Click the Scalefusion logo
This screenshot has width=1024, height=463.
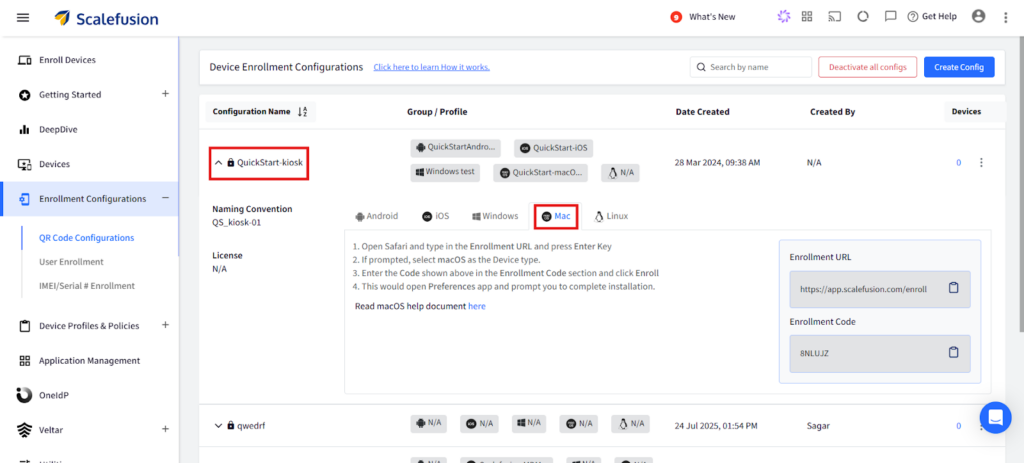[106, 18]
